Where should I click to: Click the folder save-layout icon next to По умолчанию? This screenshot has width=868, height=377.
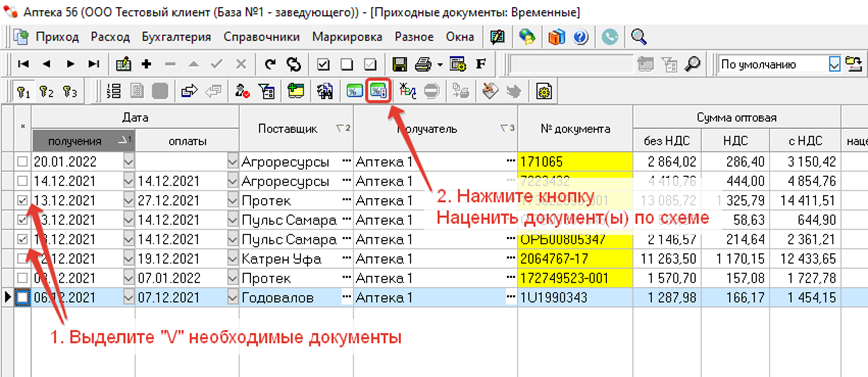click(x=855, y=64)
